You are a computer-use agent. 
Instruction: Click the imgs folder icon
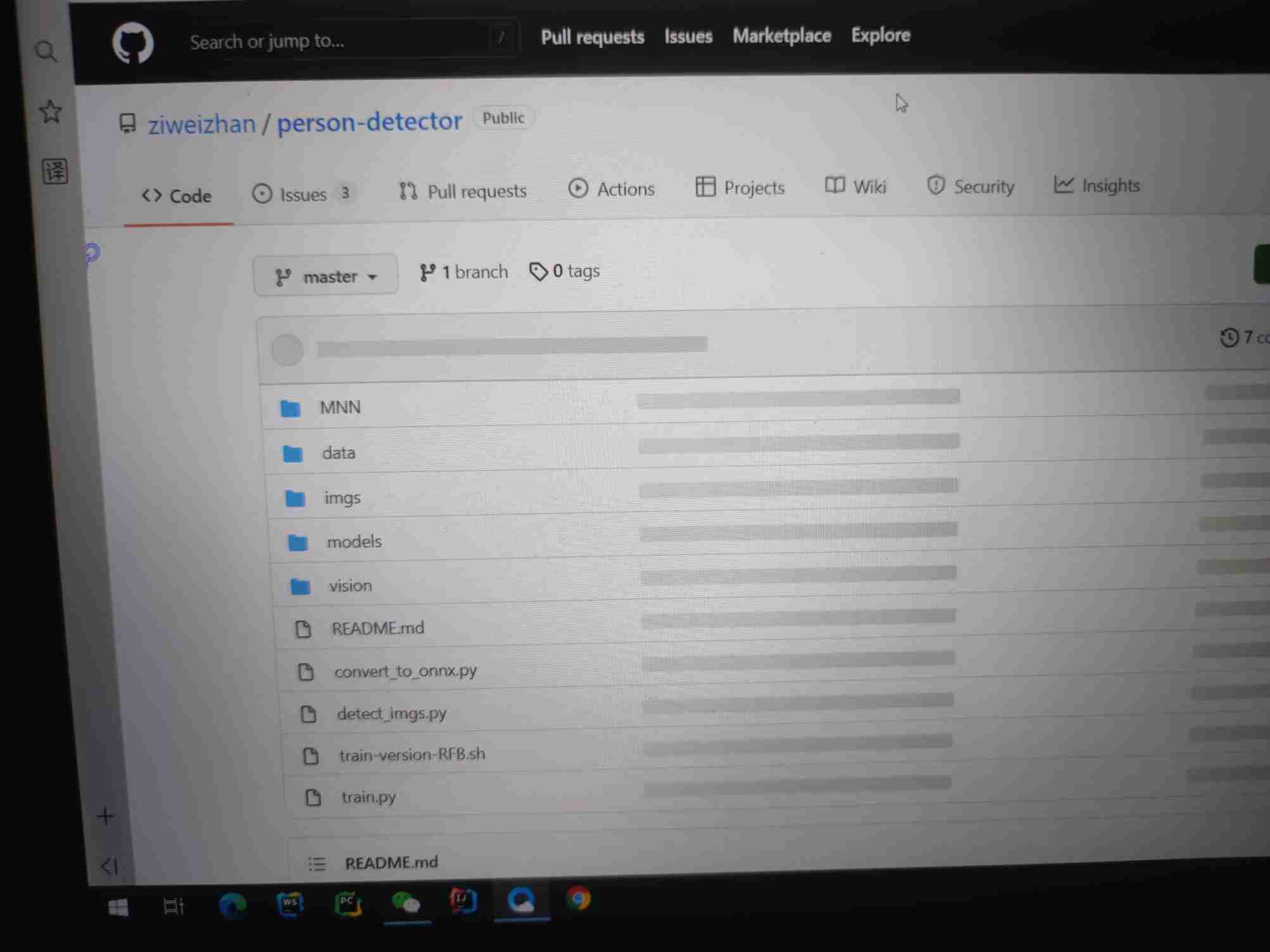tap(295, 498)
